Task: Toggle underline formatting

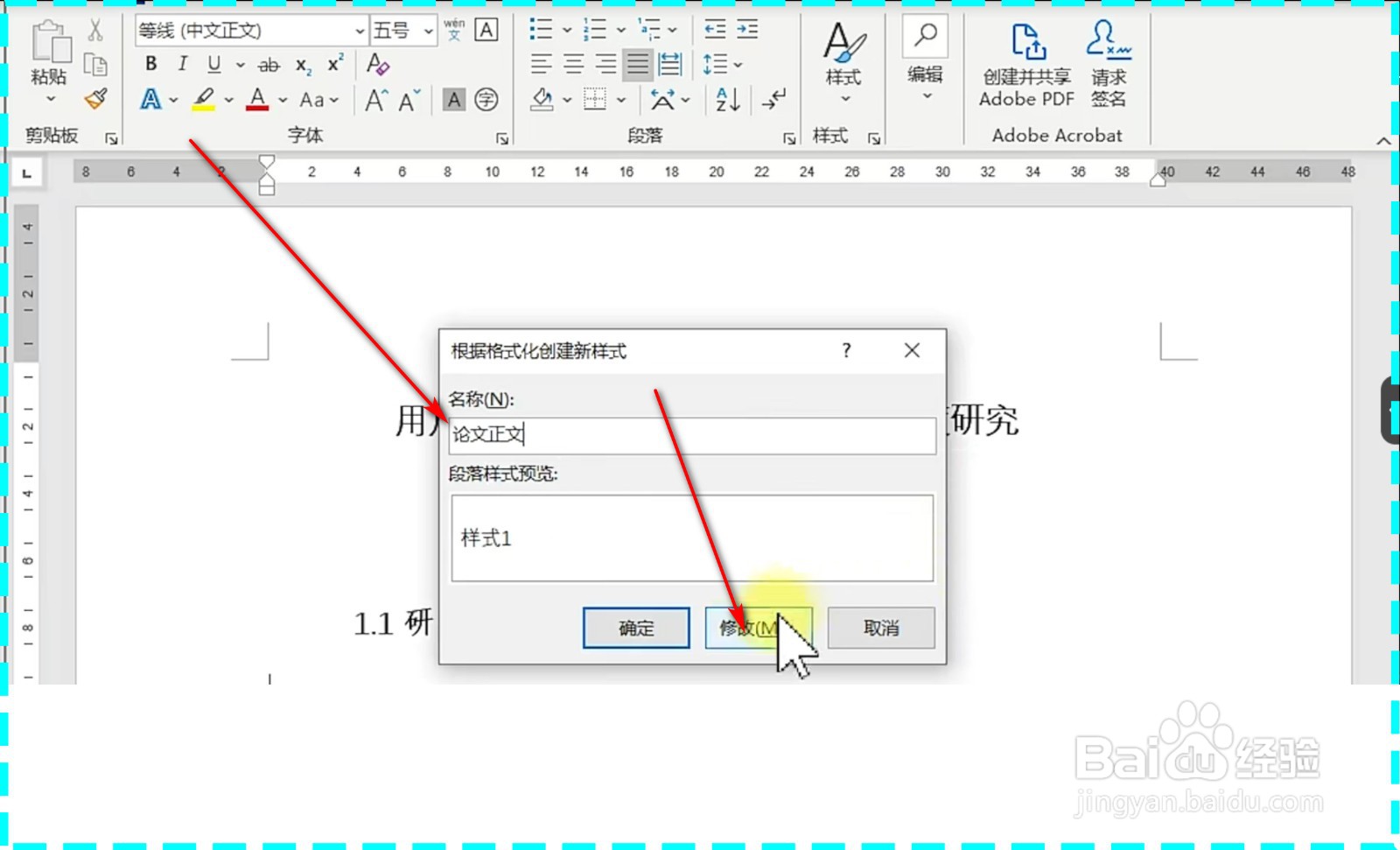Action: pos(214,64)
